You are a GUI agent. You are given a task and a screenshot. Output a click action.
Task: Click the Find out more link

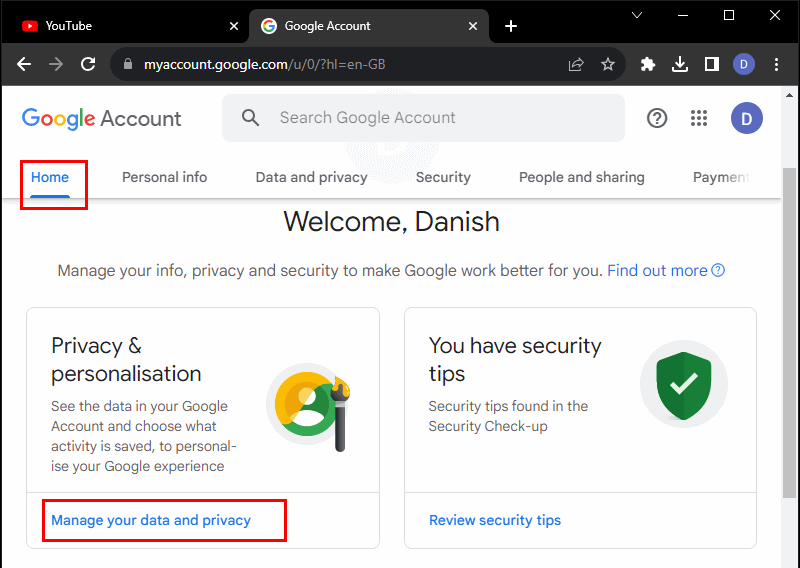tap(657, 271)
